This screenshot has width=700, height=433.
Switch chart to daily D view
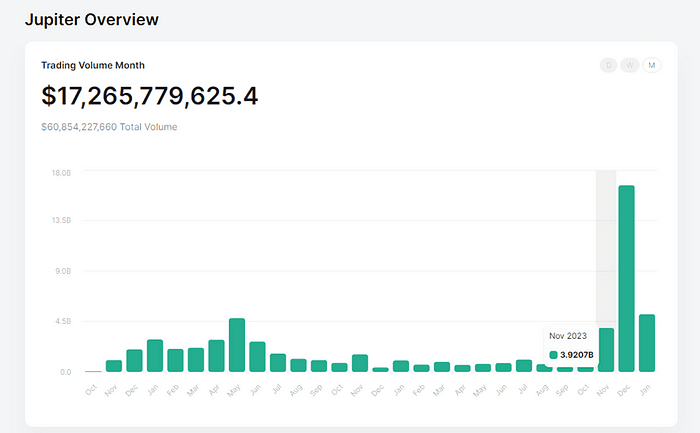click(608, 65)
